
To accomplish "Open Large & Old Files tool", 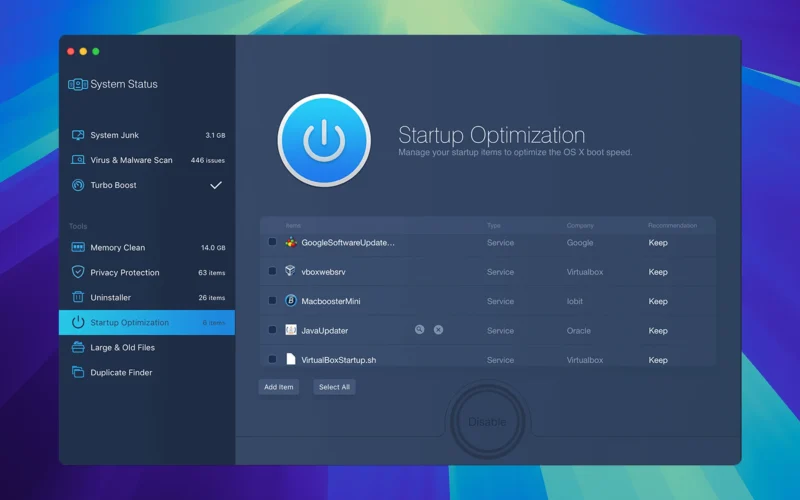I will tap(147, 347).
